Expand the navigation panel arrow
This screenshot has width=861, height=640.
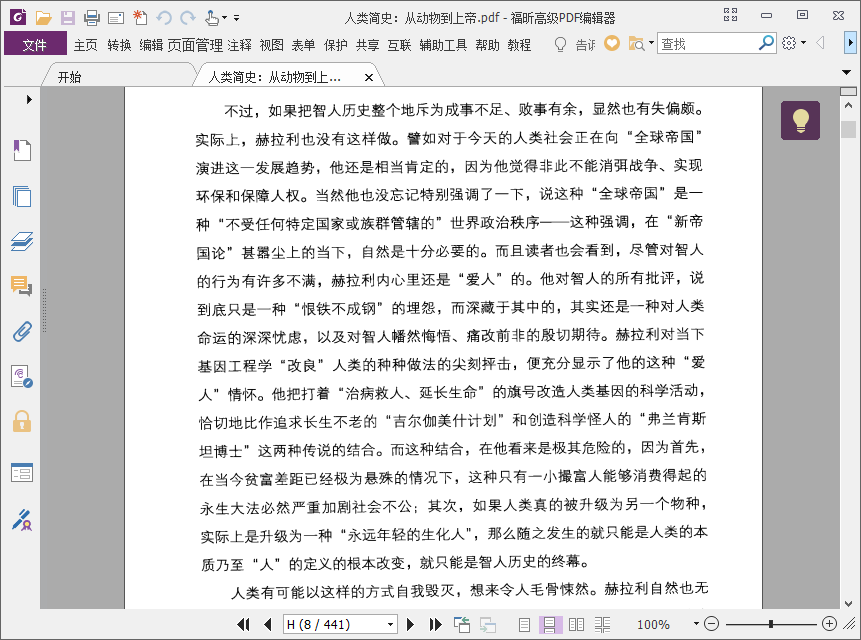click(29, 99)
